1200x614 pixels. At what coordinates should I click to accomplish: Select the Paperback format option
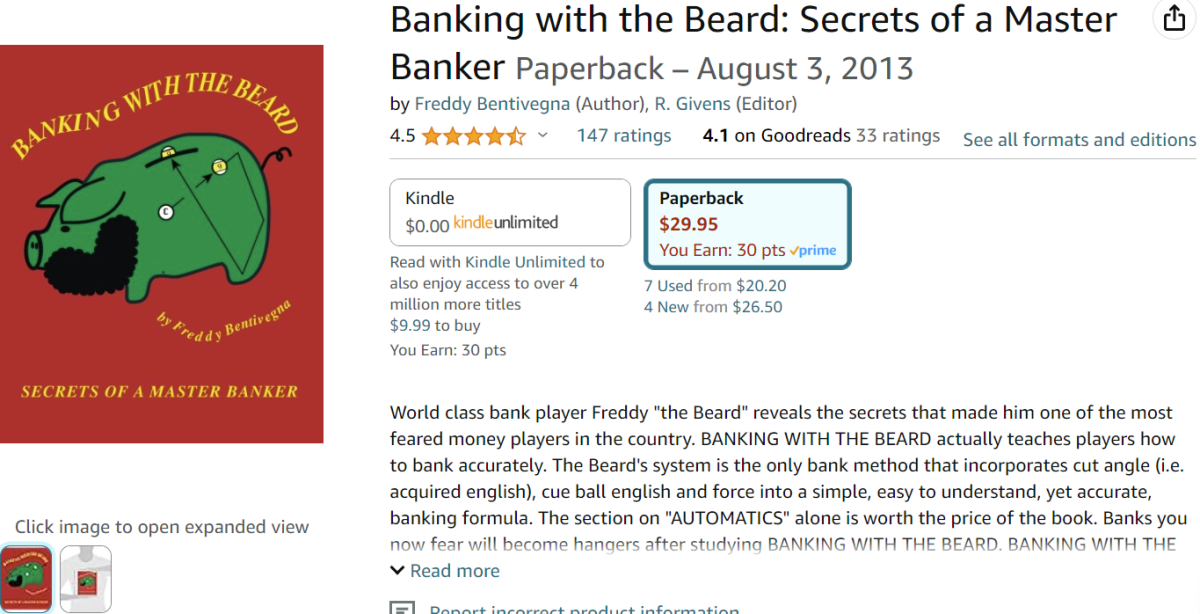point(747,223)
